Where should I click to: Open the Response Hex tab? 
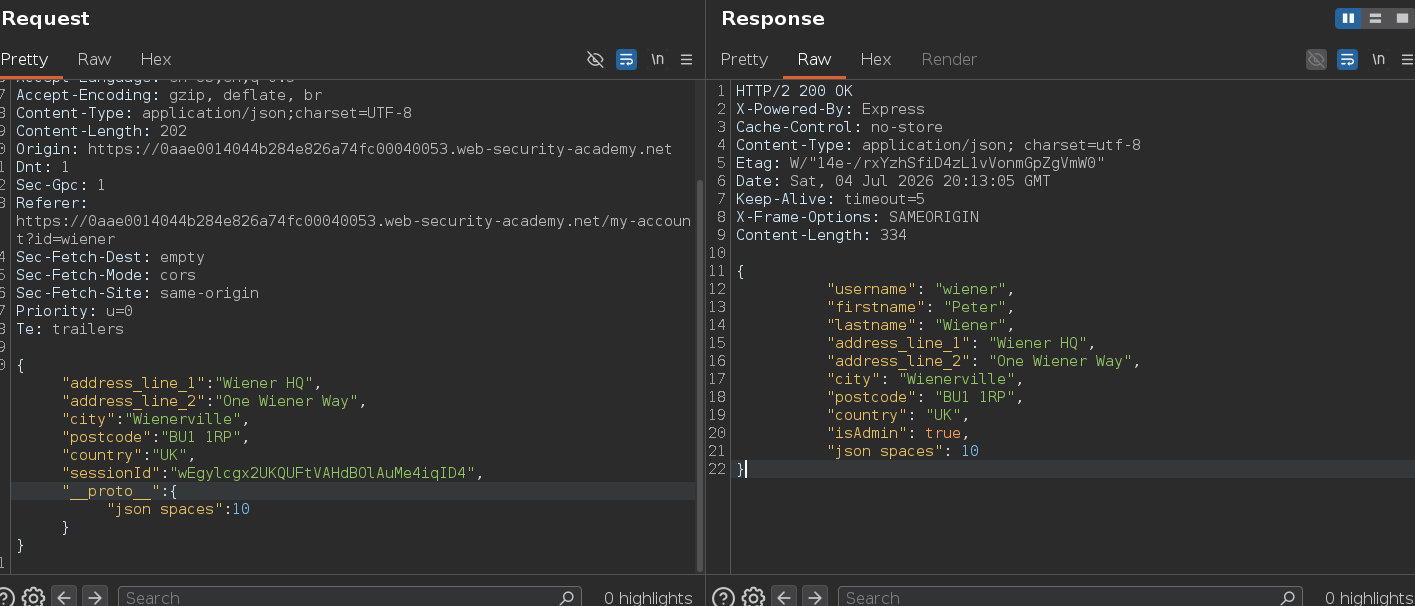876,59
